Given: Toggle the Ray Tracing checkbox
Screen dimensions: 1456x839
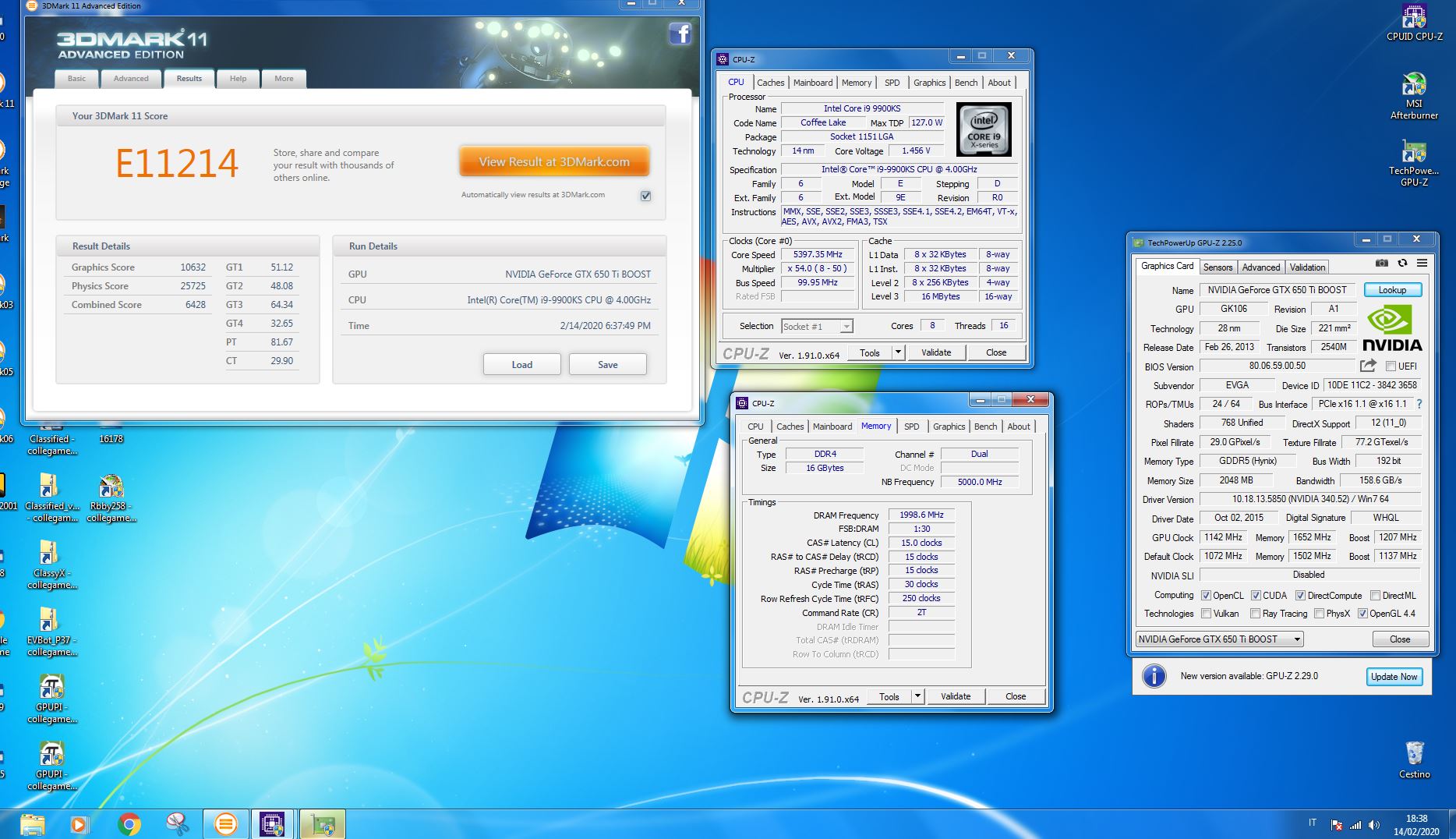Looking at the screenshot, I should (1255, 614).
